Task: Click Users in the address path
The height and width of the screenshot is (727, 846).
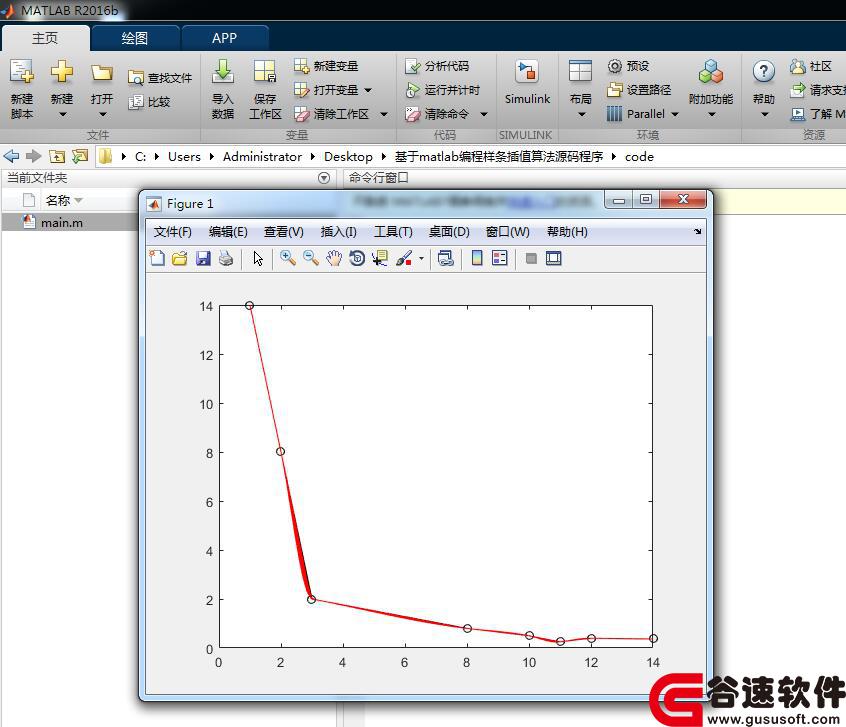Action: pyautogui.click(x=184, y=157)
